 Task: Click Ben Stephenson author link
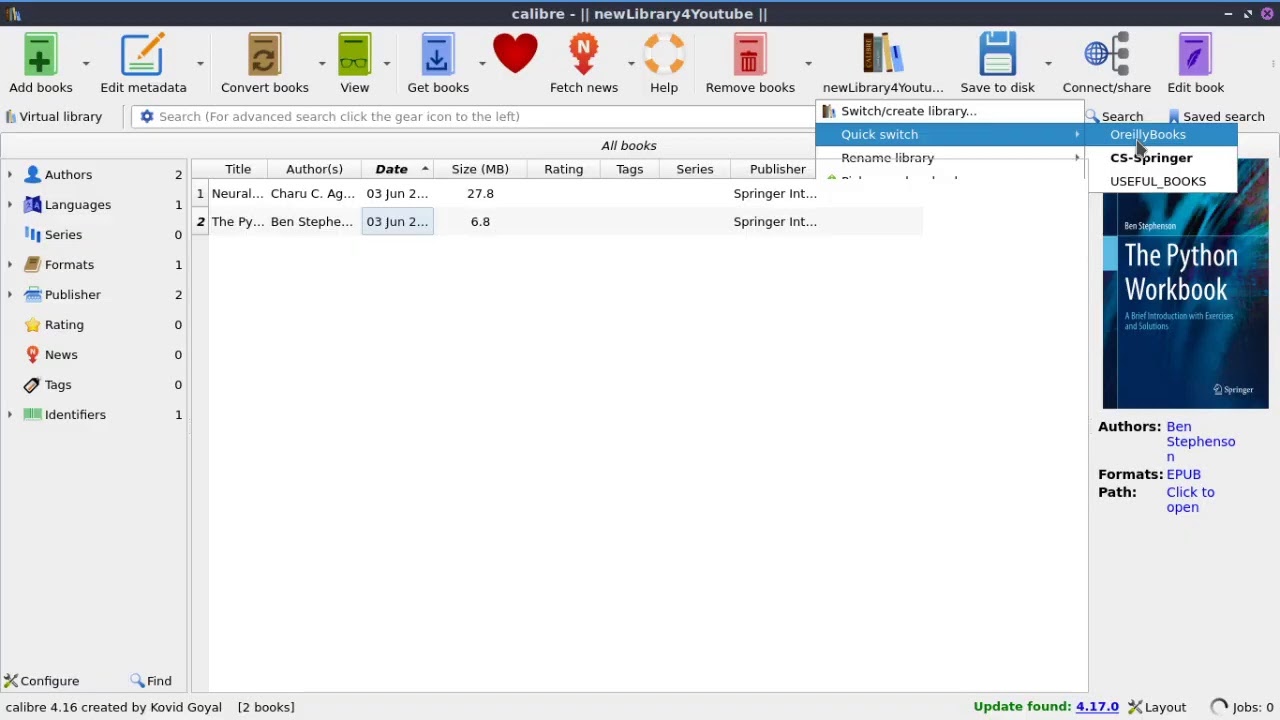click(x=1200, y=442)
